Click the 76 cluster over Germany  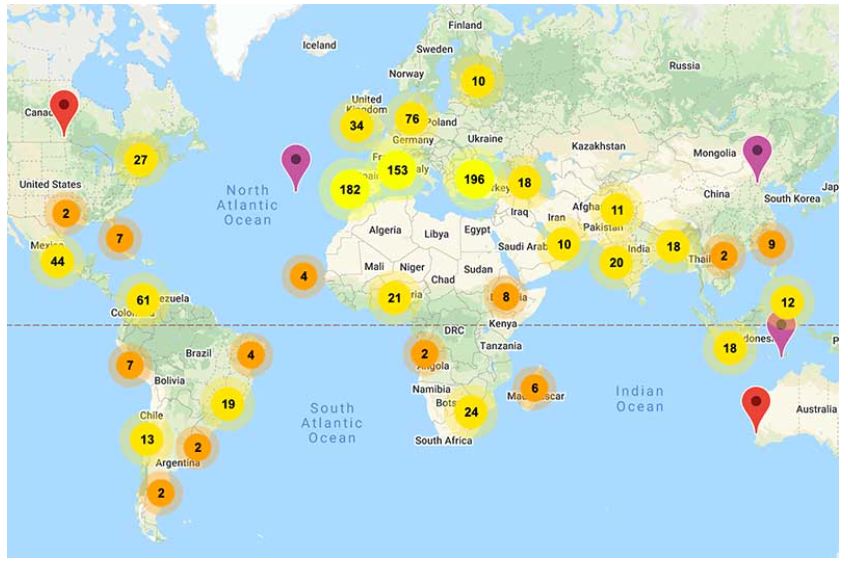412,119
